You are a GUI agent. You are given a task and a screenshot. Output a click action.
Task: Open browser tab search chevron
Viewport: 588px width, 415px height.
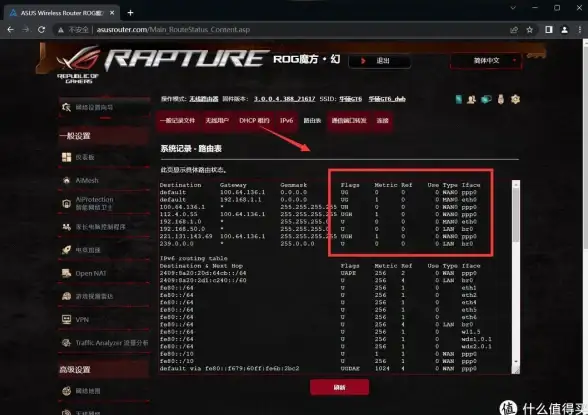click(513, 8)
